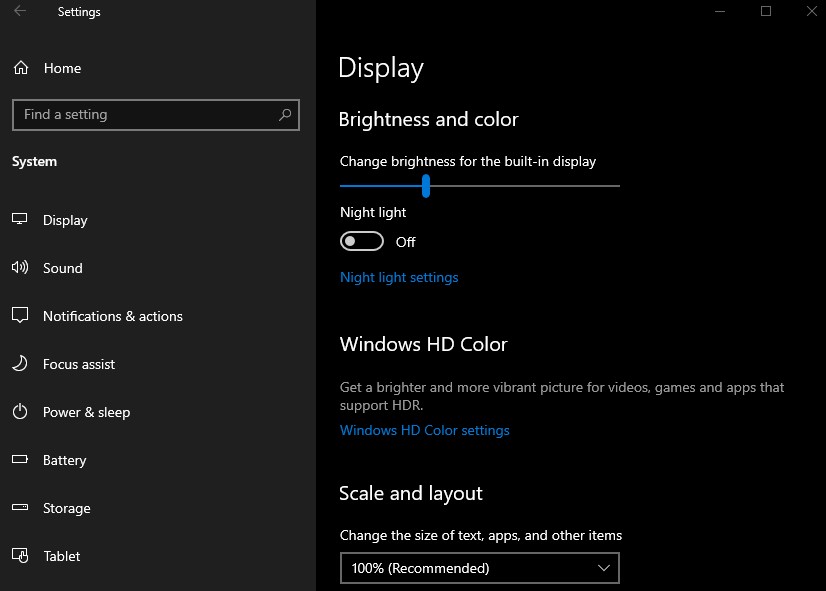The width and height of the screenshot is (826, 591).
Task: Click the 'Windows HD Color' heading
Action: click(x=424, y=344)
